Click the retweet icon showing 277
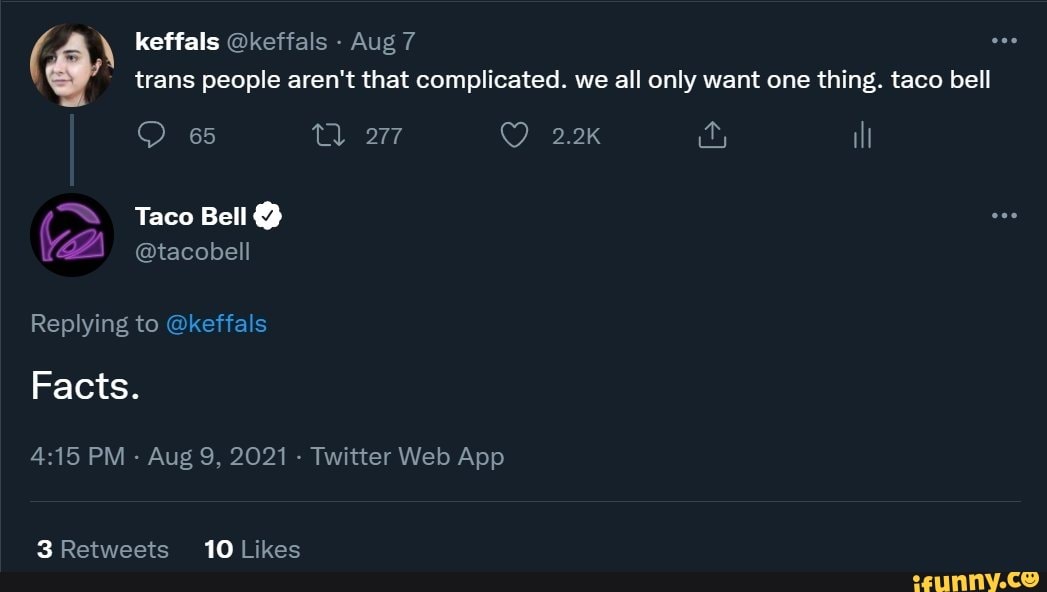 [326, 135]
